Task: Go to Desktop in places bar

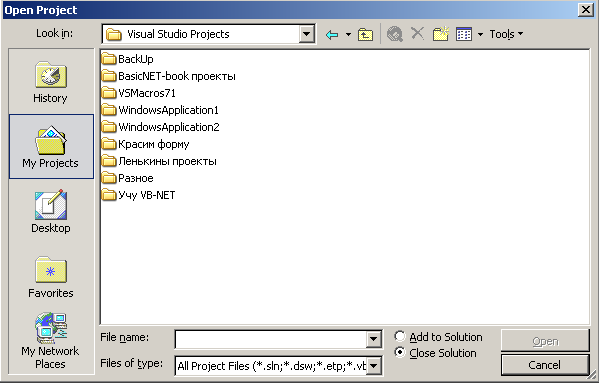Action: click(51, 211)
